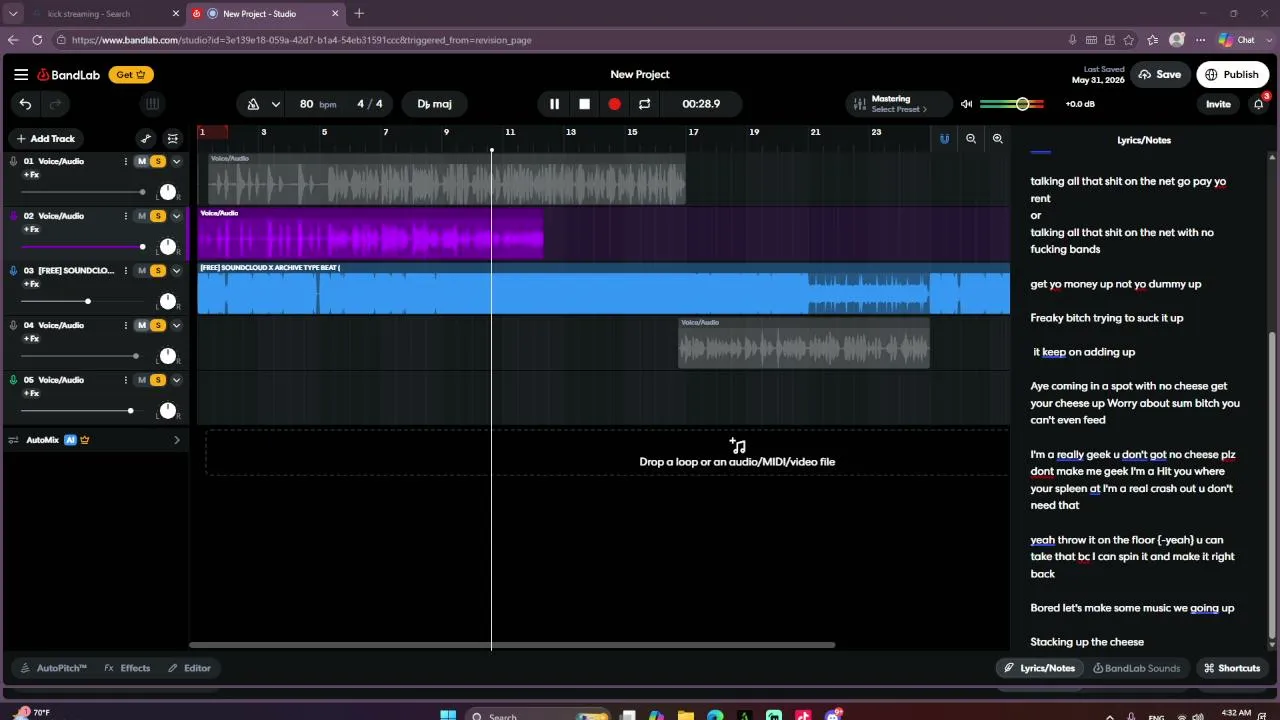1280x720 pixels.
Task: Adjust the master volume slider
Action: (1013, 104)
